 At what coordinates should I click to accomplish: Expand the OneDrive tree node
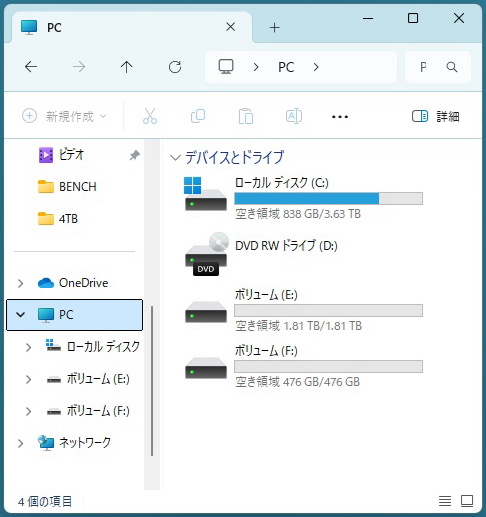pyautogui.click(x=21, y=283)
